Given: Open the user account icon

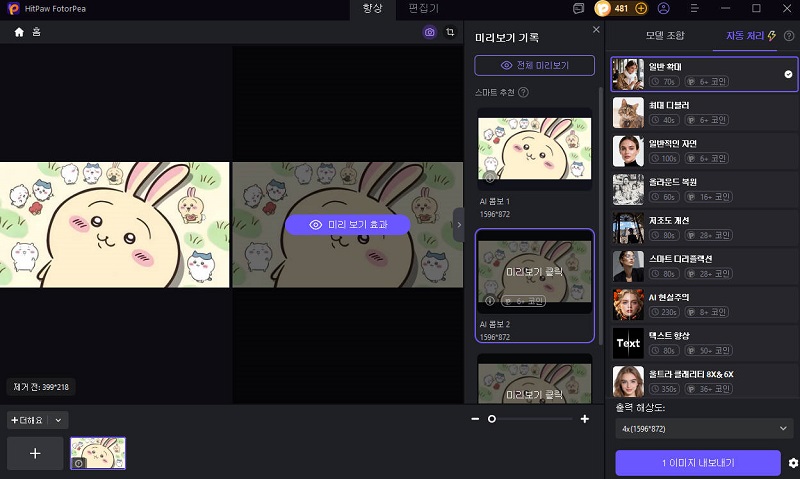Looking at the screenshot, I should pyautogui.click(x=664, y=8).
